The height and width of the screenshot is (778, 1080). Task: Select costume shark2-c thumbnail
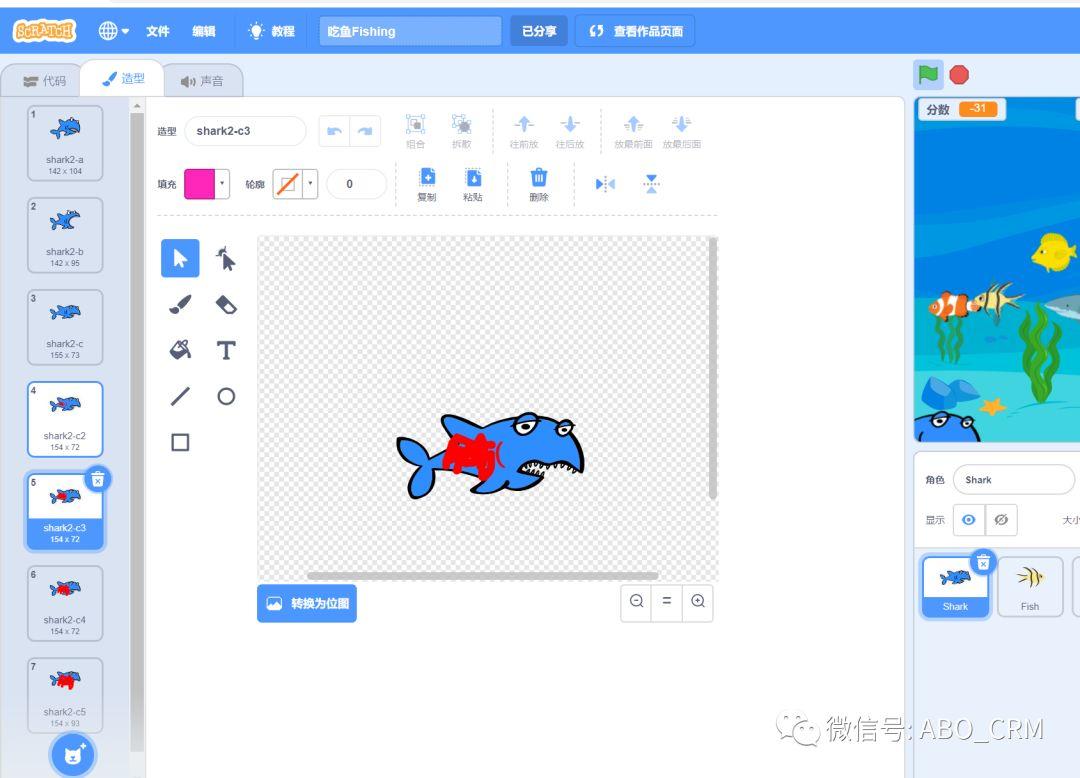[65, 328]
